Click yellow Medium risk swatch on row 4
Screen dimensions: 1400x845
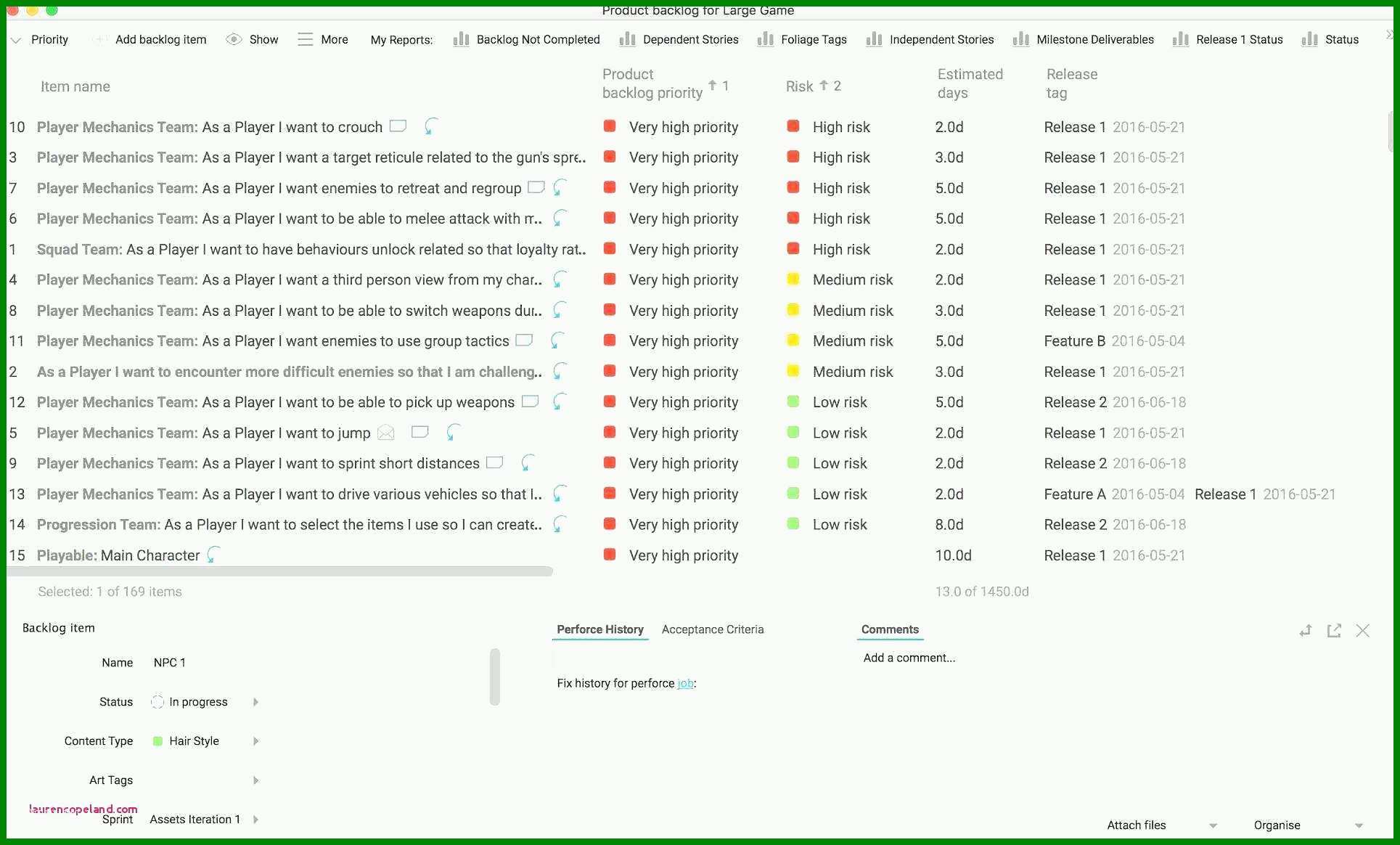point(793,279)
